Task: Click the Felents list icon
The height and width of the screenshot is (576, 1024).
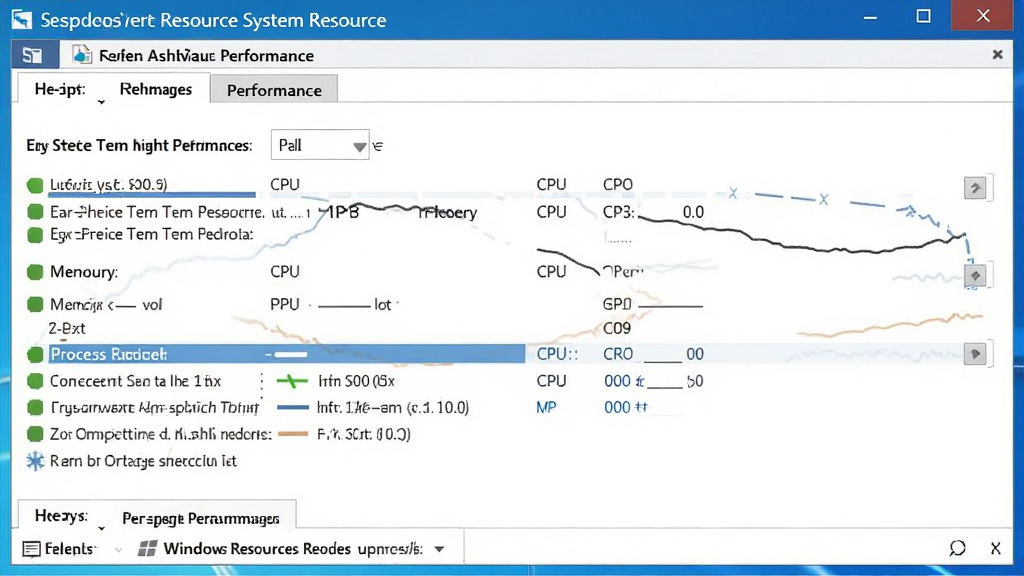Action: pyautogui.click(x=31, y=549)
